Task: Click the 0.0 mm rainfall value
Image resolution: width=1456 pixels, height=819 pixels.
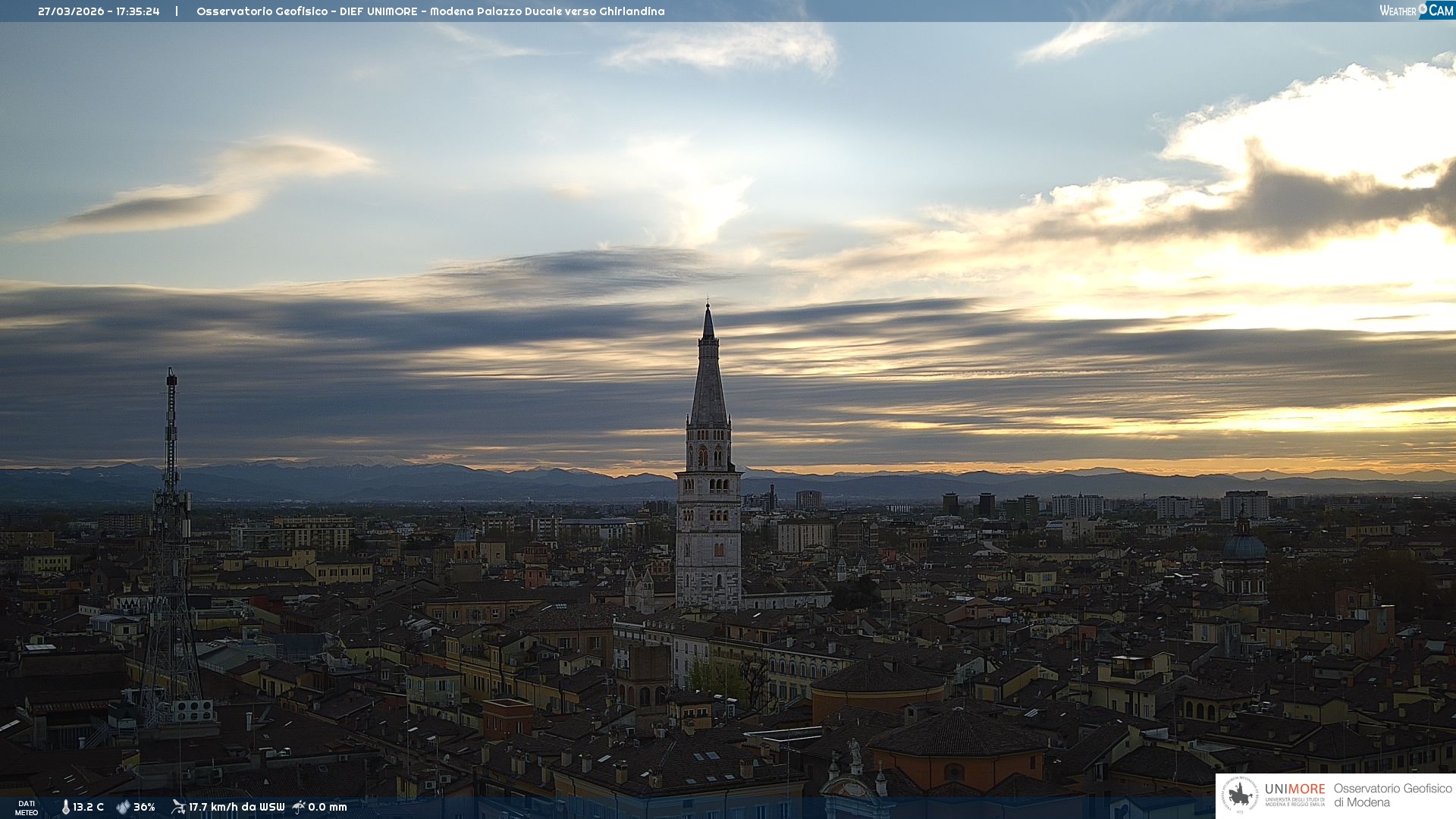Action: [328, 807]
